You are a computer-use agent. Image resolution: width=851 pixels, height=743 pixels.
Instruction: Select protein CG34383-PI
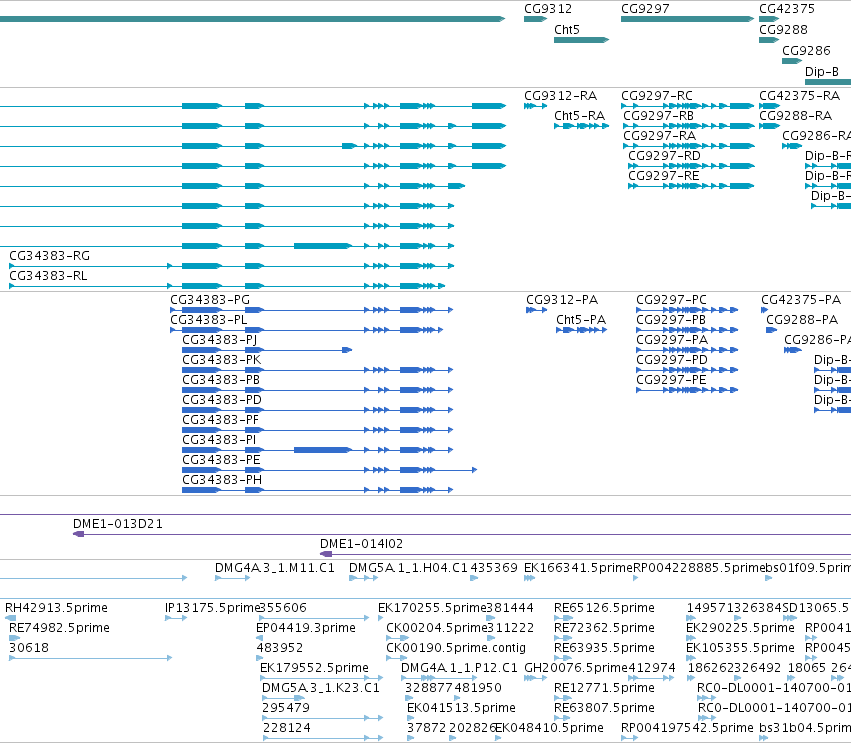[x=317, y=450]
